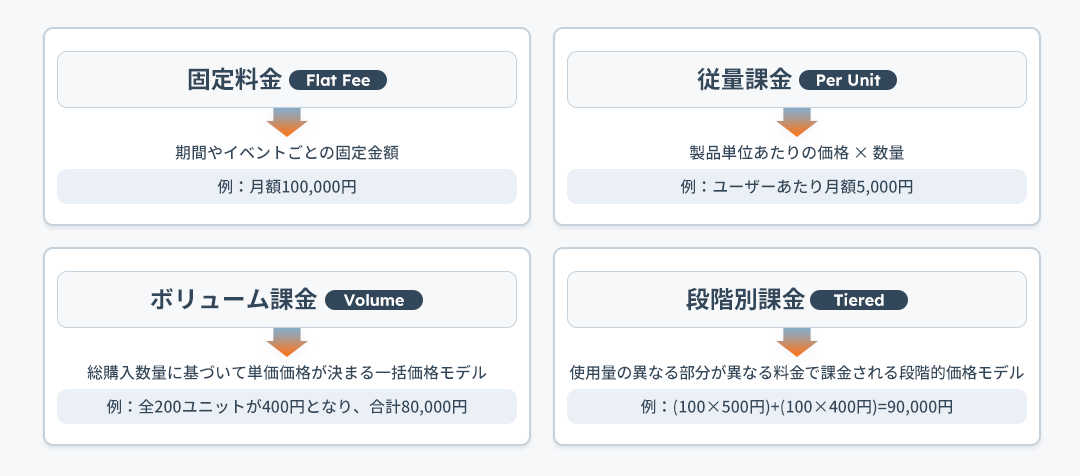Select the (100×500円) formula example box
The width and height of the screenshot is (1080, 476).
[x=797, y=407]
